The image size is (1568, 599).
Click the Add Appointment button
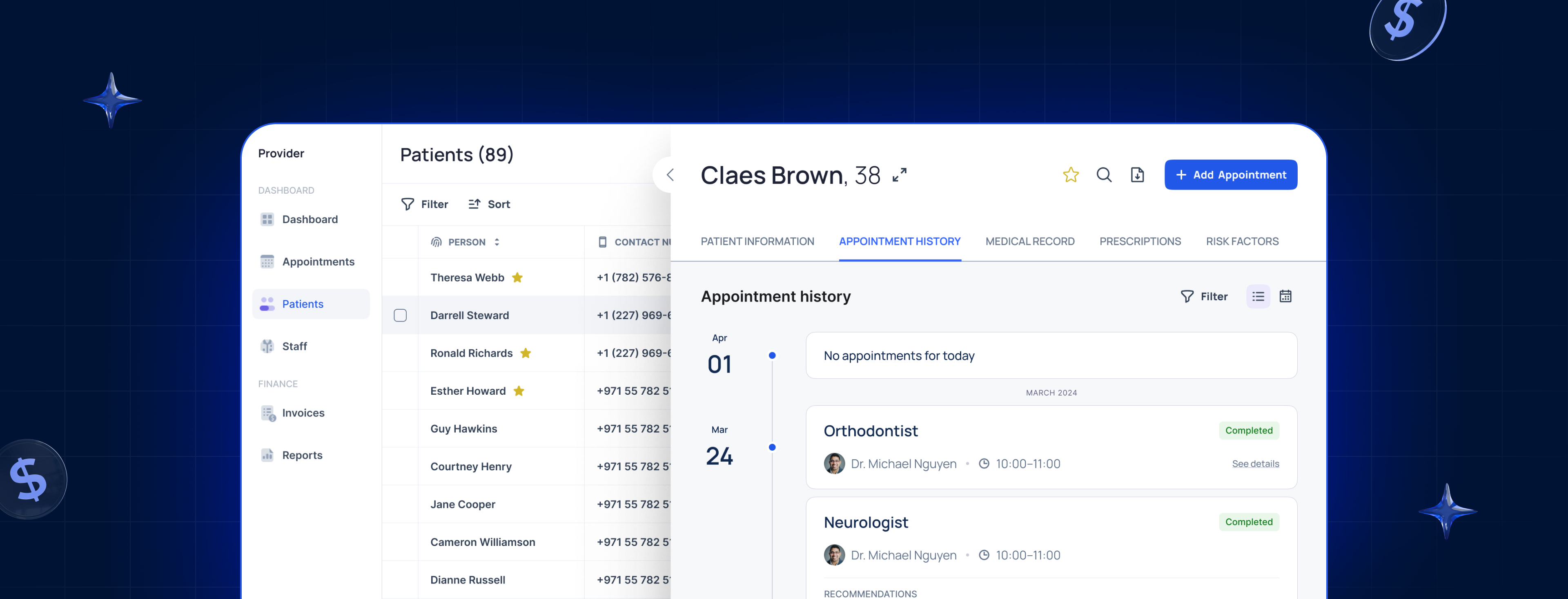(1230, 174)
